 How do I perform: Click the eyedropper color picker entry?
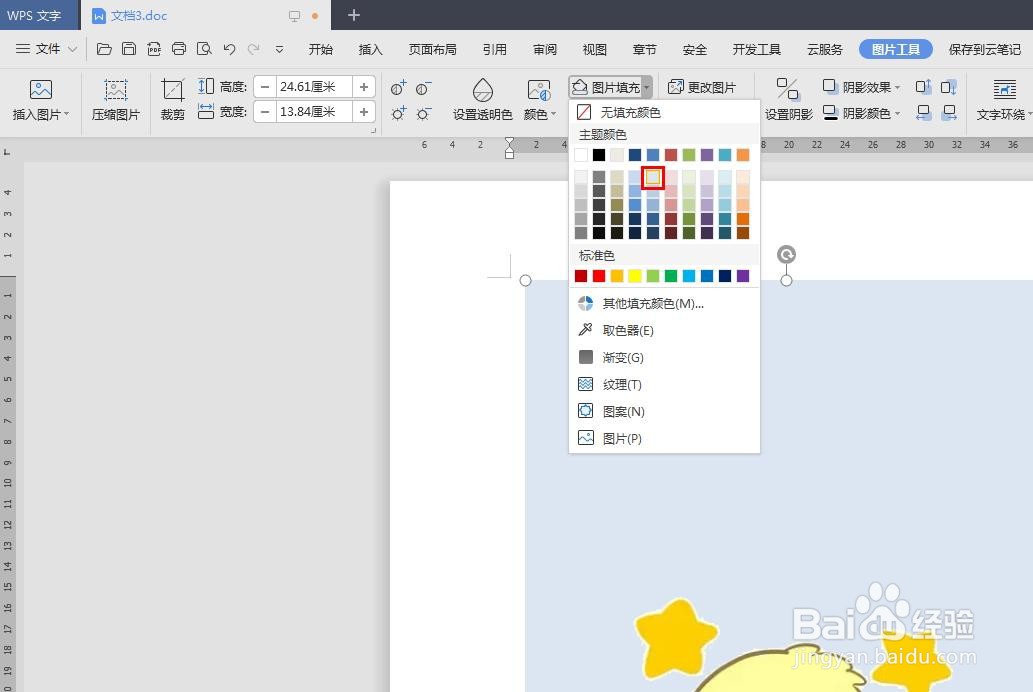[x=664, y=330]
